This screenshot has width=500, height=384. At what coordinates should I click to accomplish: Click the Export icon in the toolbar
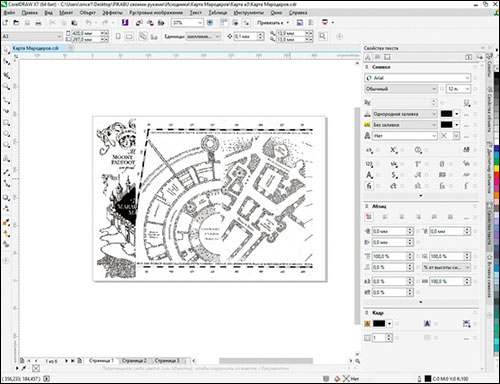pyautogui.click(x=150, y=23)
